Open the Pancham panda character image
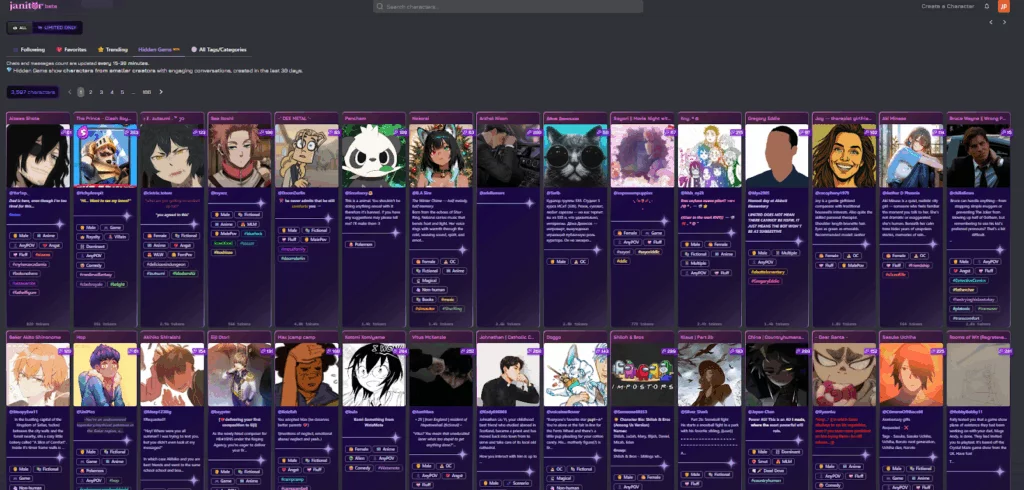The width and height of the screenshot is (1024, 490). point(374,156)
